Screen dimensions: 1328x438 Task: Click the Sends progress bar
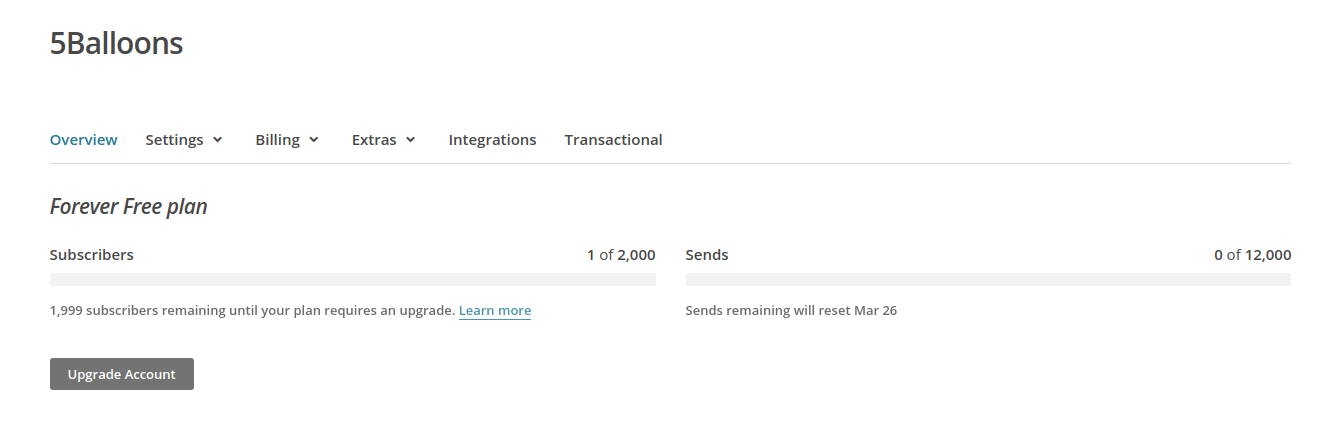click(x=988, y=280)
